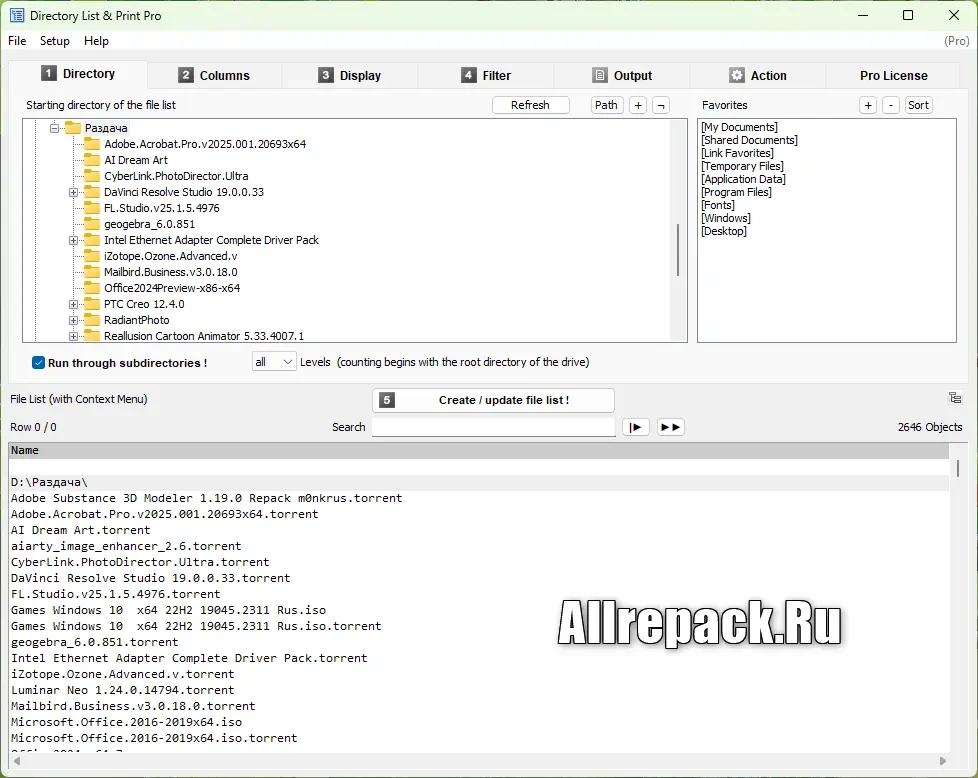Click the Mailbird.Business folder icon
Viewport: 978px width, 778px height.
[x=92, y=272]
